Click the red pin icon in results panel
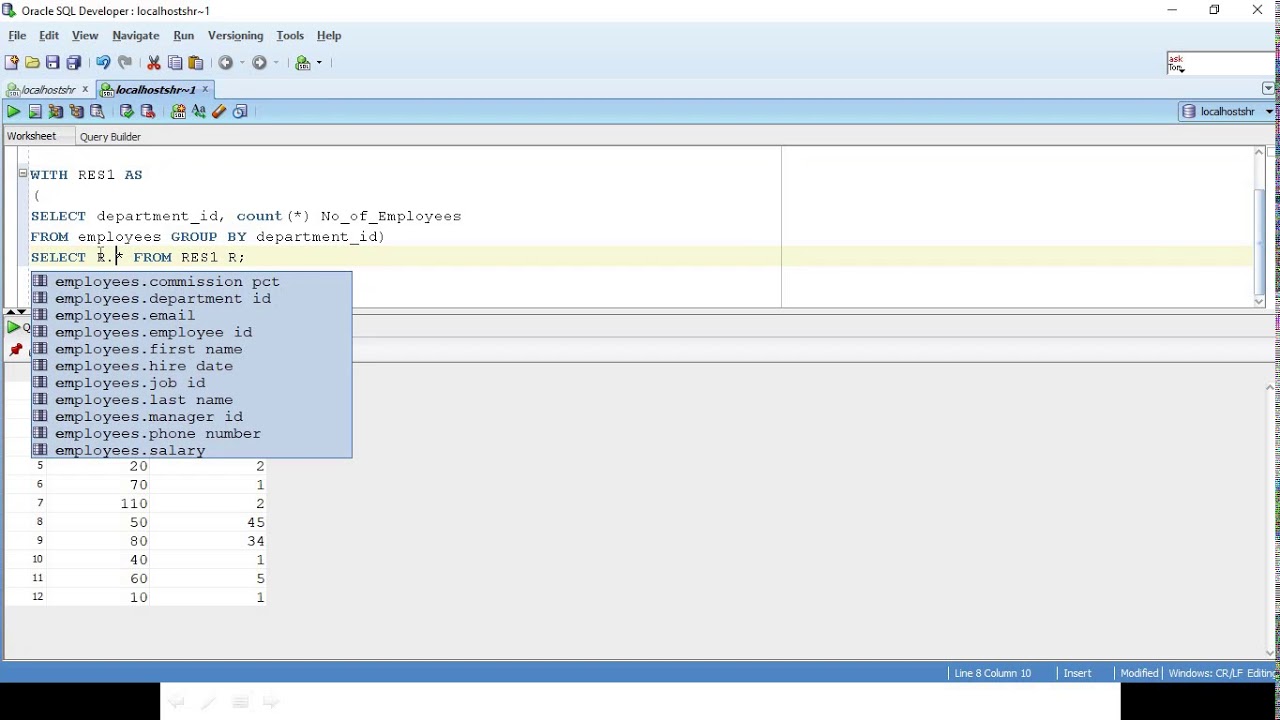 click(15, 349)
